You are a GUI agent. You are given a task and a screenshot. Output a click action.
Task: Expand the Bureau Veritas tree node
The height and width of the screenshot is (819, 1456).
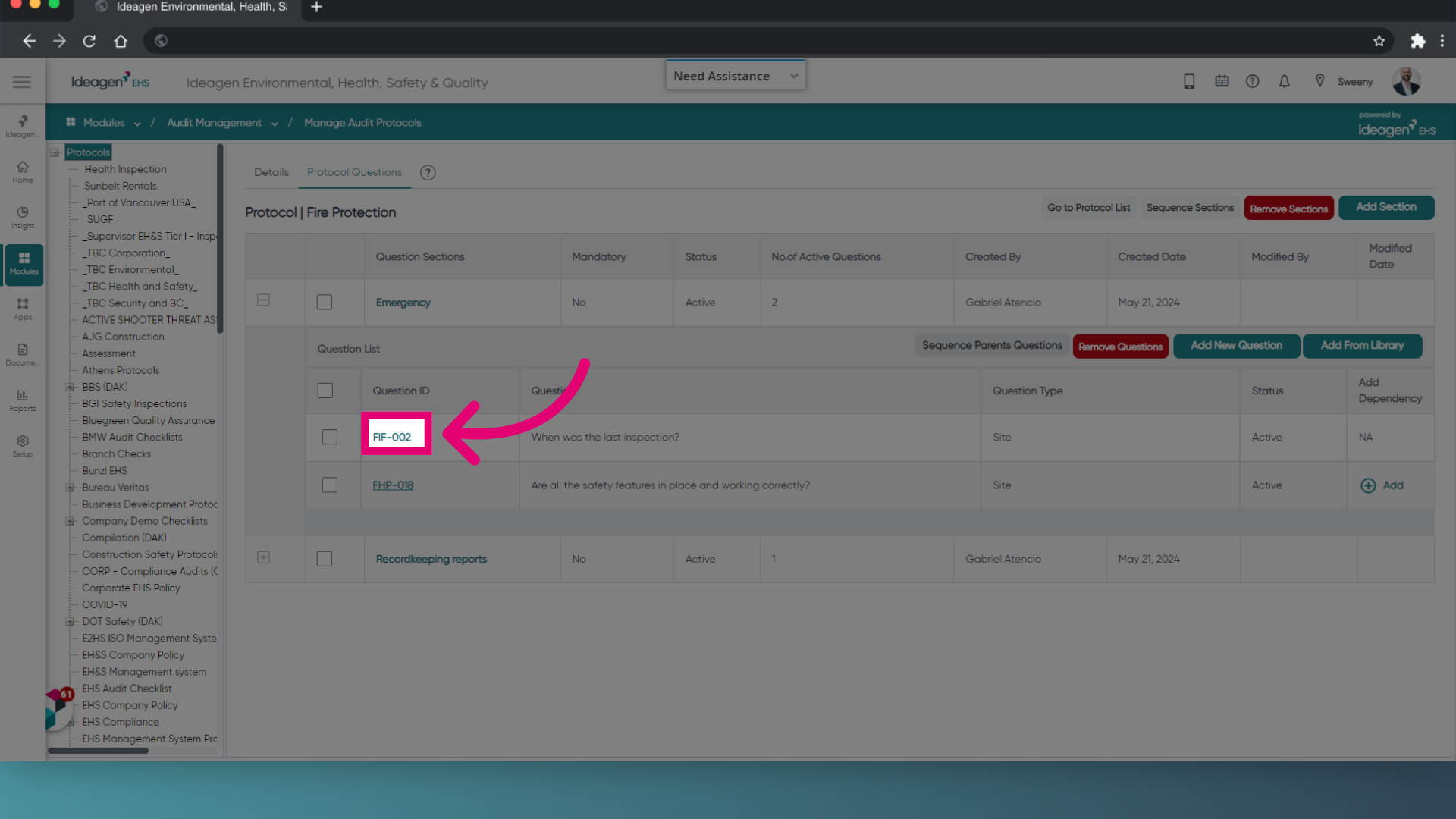tap(70, 488)
